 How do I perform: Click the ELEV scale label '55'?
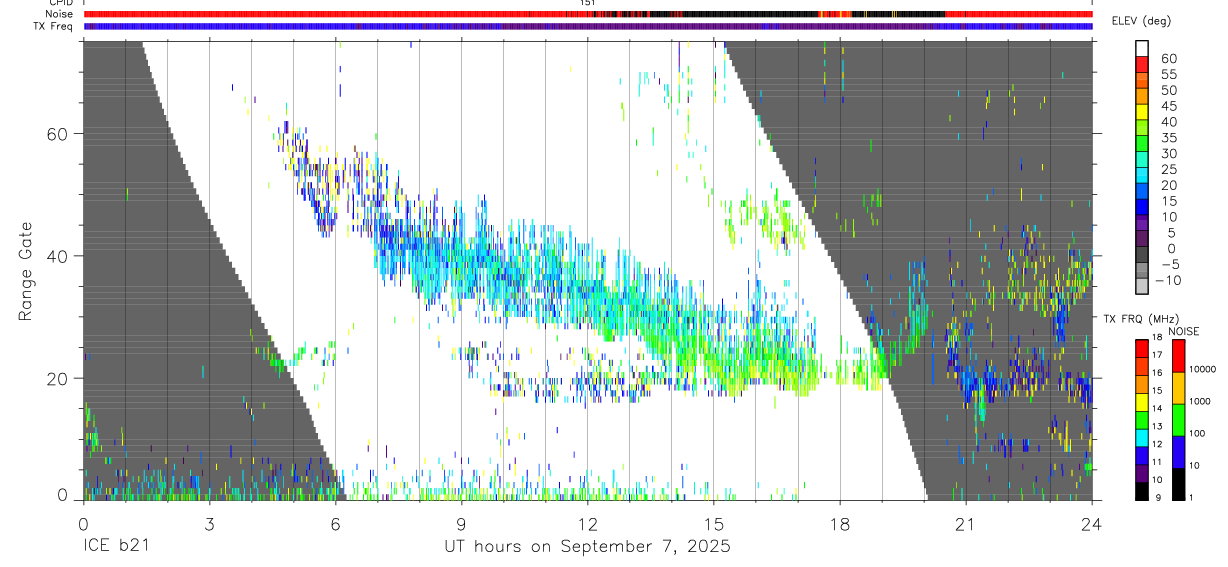(x=1167, y=74)
